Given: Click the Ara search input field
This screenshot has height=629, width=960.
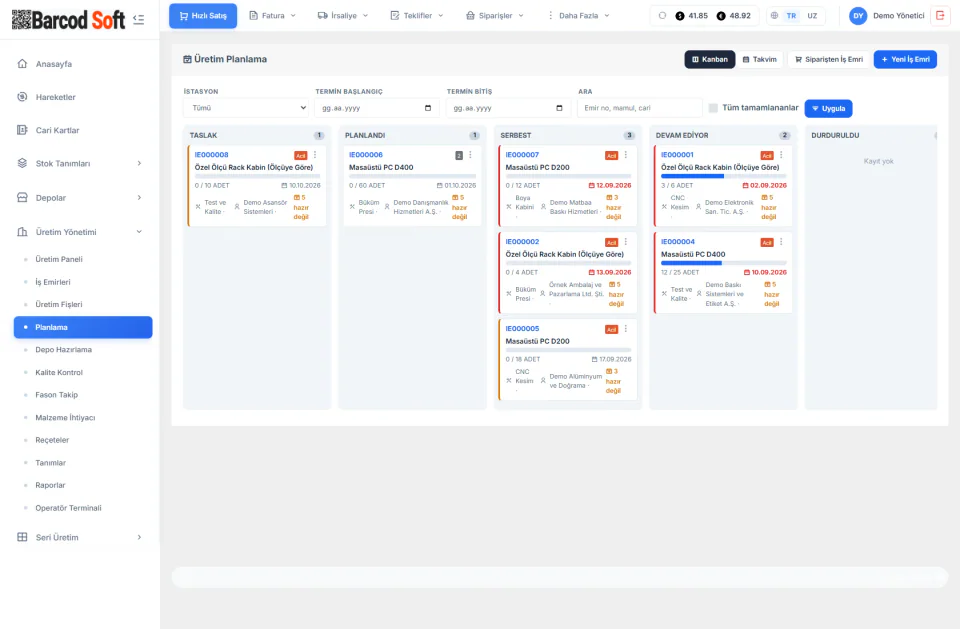Looking at the screenshot, I should coord(639,108).
